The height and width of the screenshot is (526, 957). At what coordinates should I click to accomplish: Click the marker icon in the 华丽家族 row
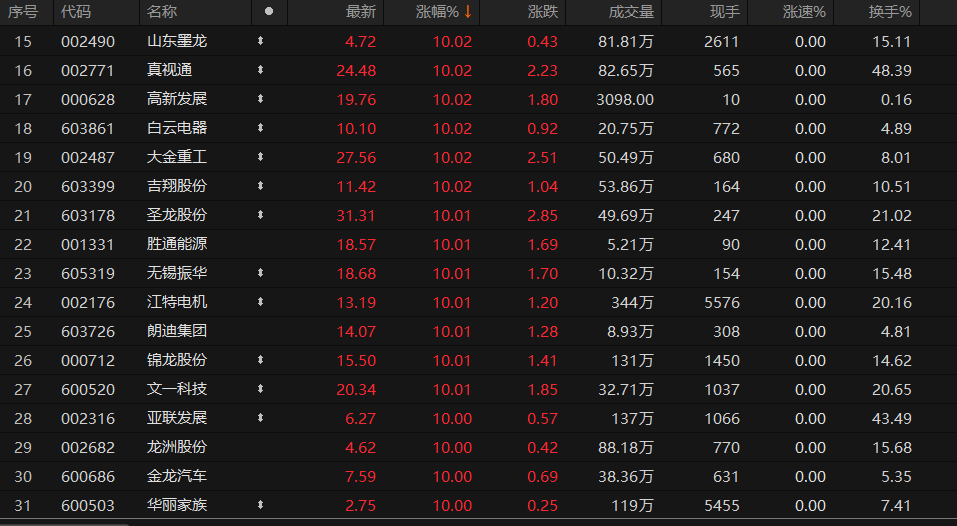(x=261, y=505)
